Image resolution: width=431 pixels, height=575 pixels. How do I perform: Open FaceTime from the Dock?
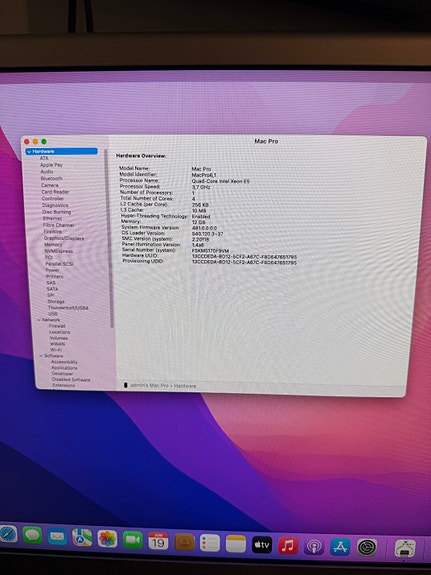point(133,540)
